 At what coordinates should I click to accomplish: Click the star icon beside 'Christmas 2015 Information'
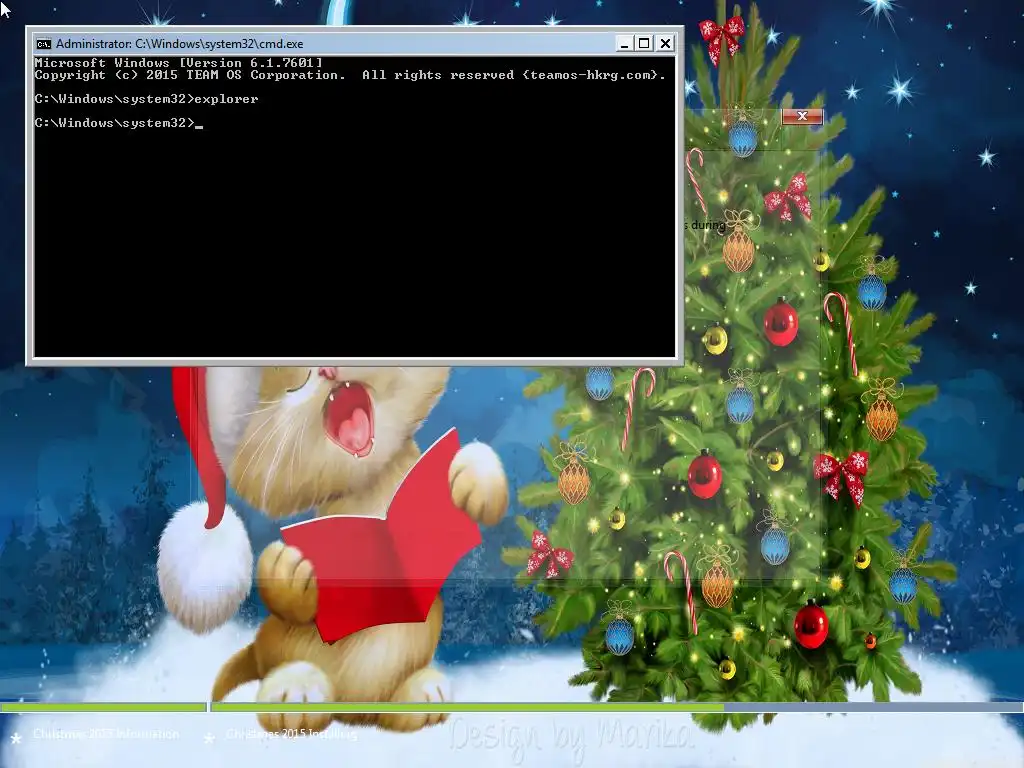(16, 738)
